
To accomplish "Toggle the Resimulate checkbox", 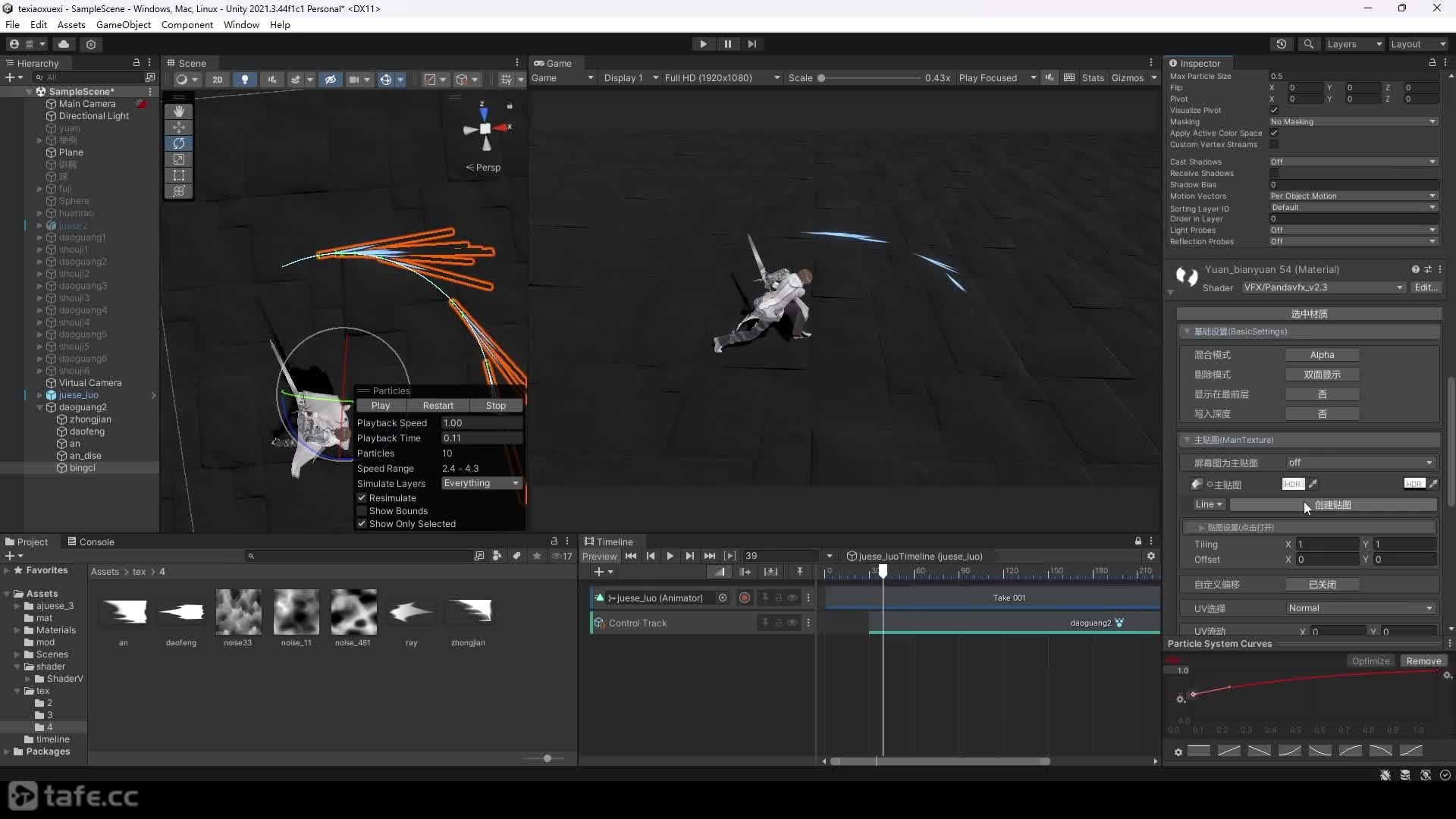I will click(362, 498).
